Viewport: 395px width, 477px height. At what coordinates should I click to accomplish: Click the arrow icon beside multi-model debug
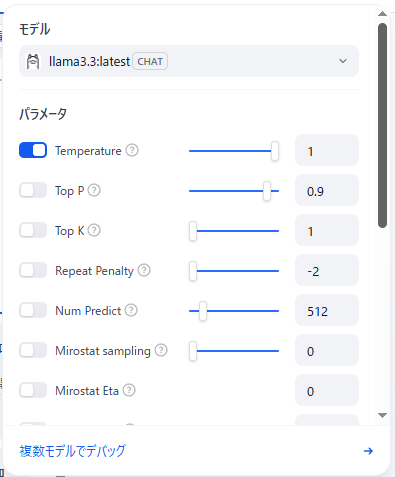[368, 451]
